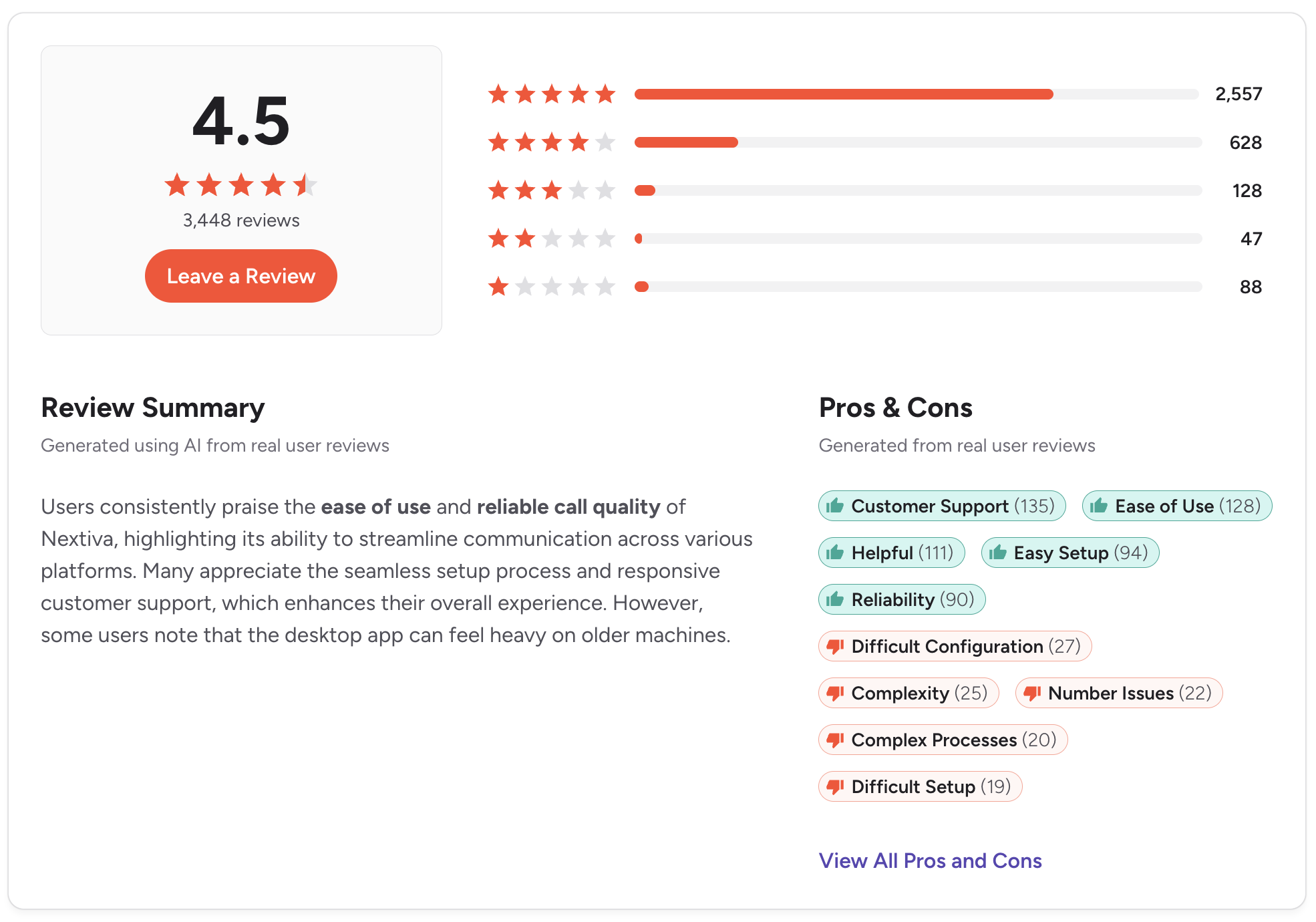Click the thumbs-down icon on Difficult Setup tag

pos(837,786)
